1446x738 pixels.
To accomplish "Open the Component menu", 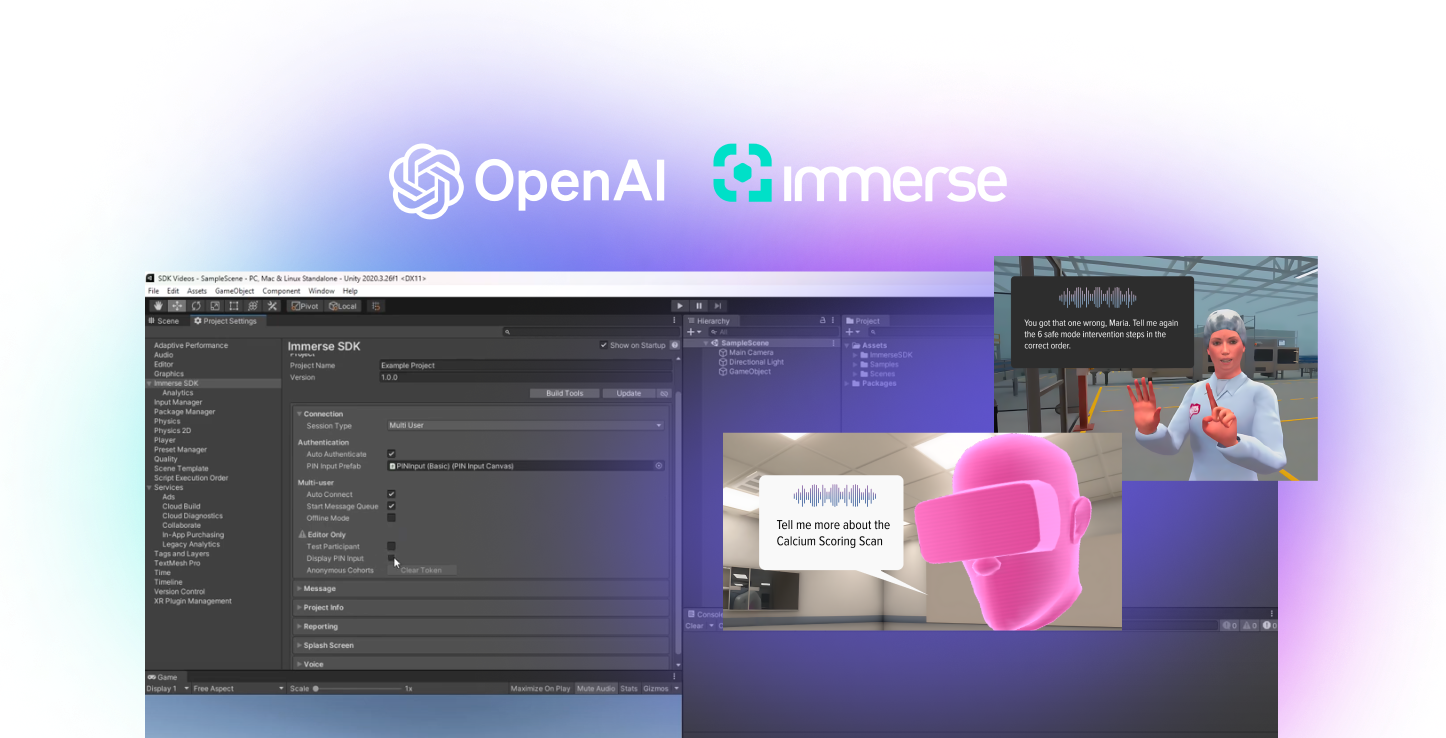I will (x=281, y=291).
